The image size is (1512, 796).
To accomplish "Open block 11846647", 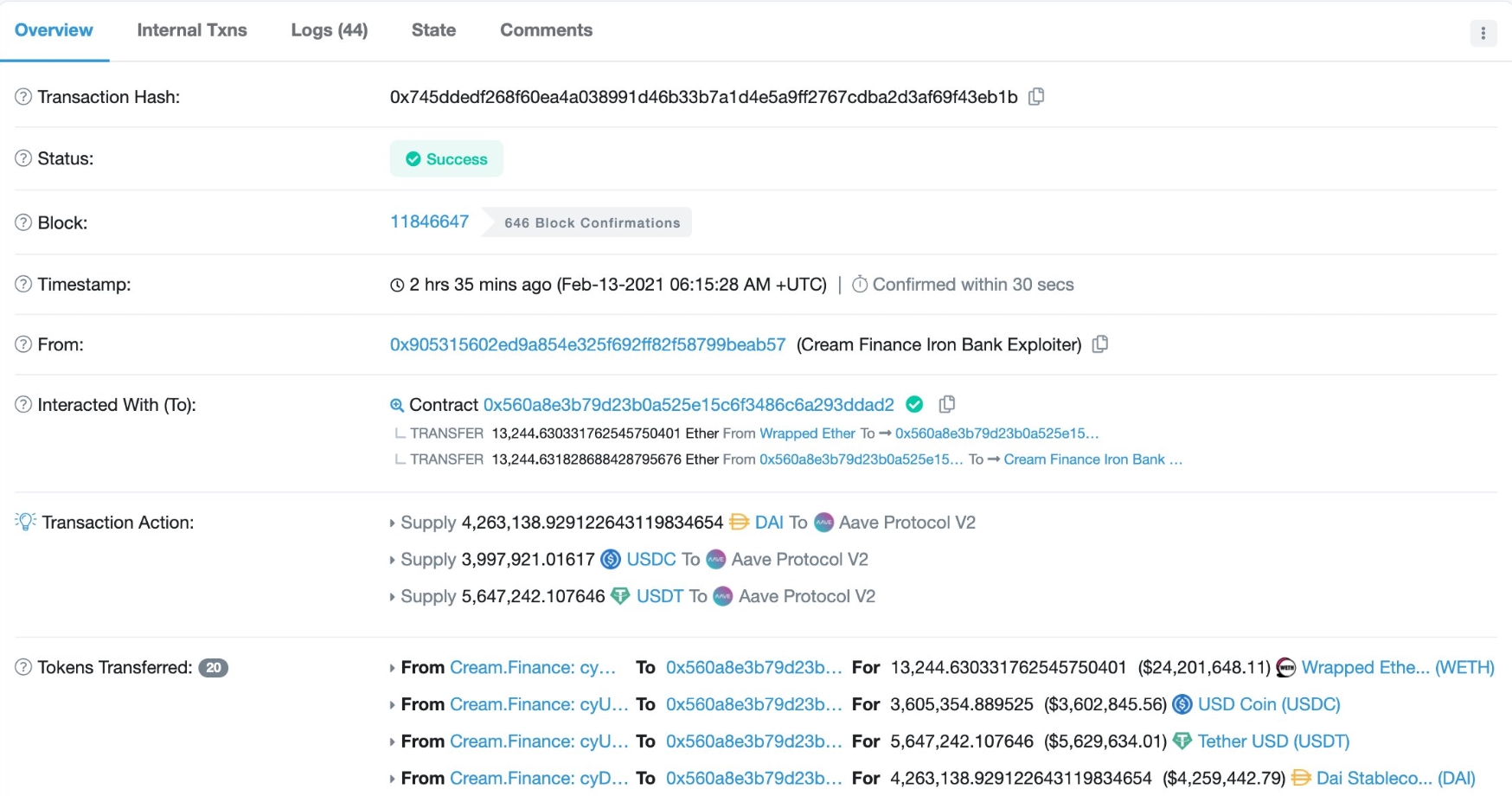I will pos(429,221).
